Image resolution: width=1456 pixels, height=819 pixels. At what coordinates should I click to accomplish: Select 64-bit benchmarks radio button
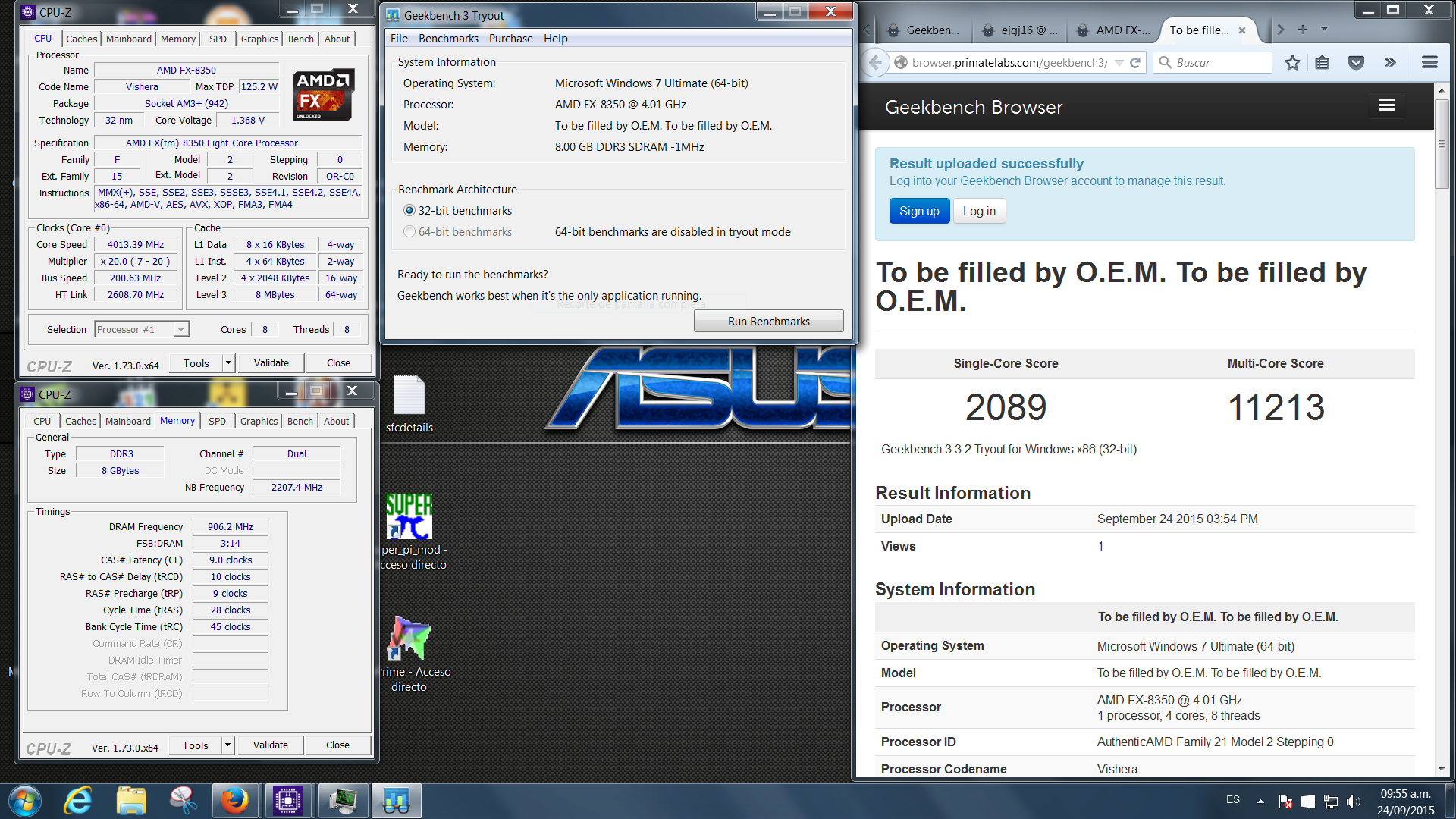click(x=409, y=232)
